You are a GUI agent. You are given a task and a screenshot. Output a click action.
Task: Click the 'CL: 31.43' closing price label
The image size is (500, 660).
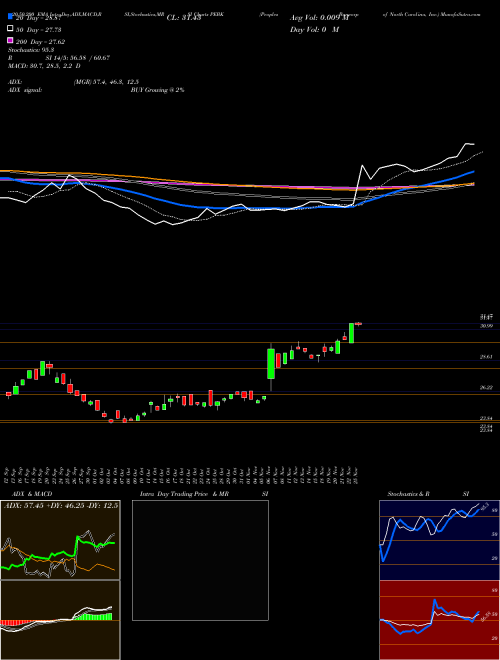coord(184,18)
